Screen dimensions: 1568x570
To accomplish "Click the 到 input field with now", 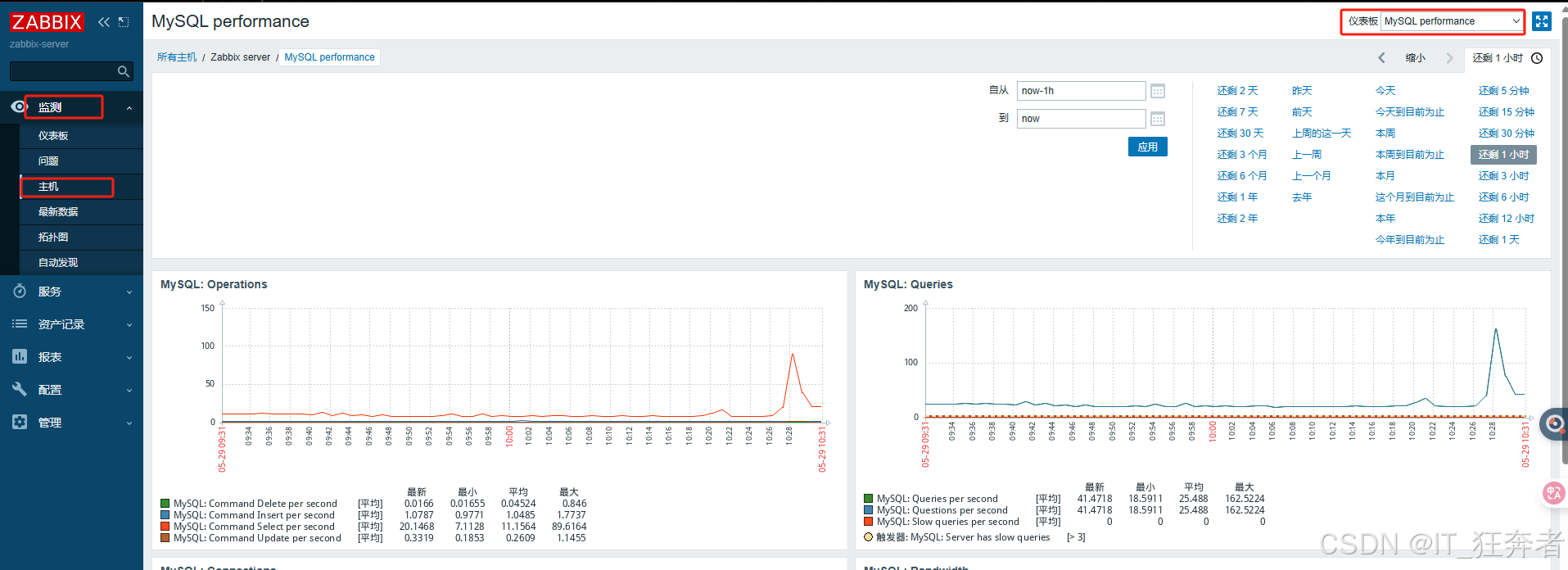I will [1082, 119].
